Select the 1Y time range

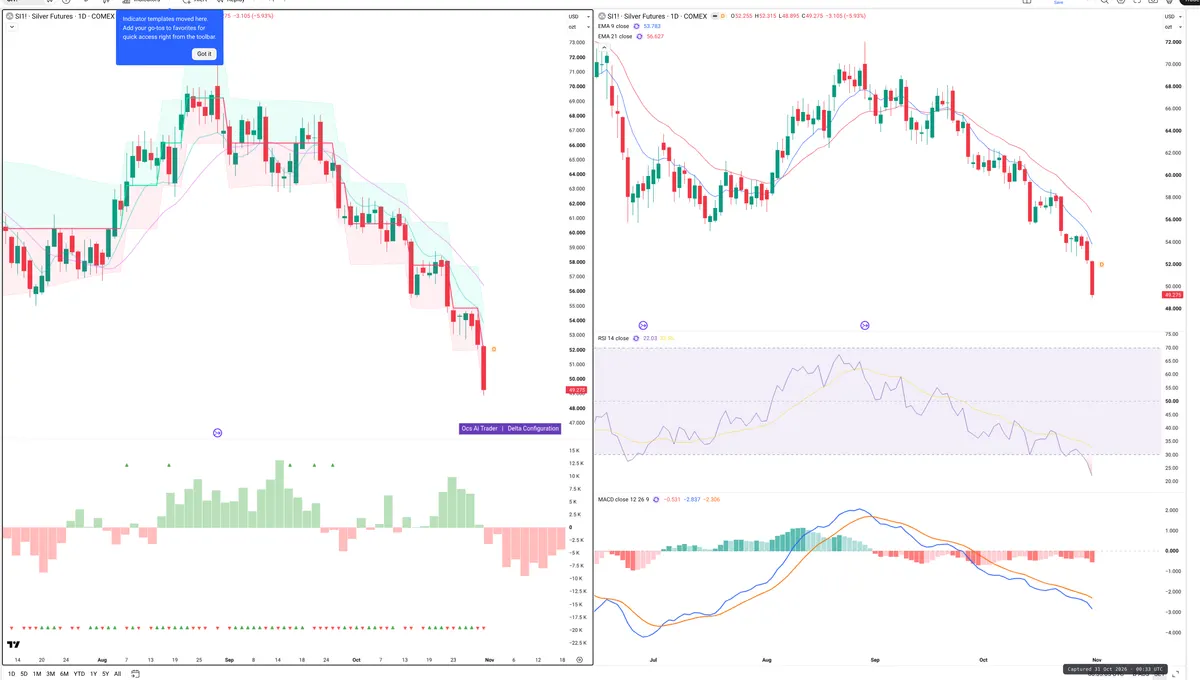(x=94, y=674)
